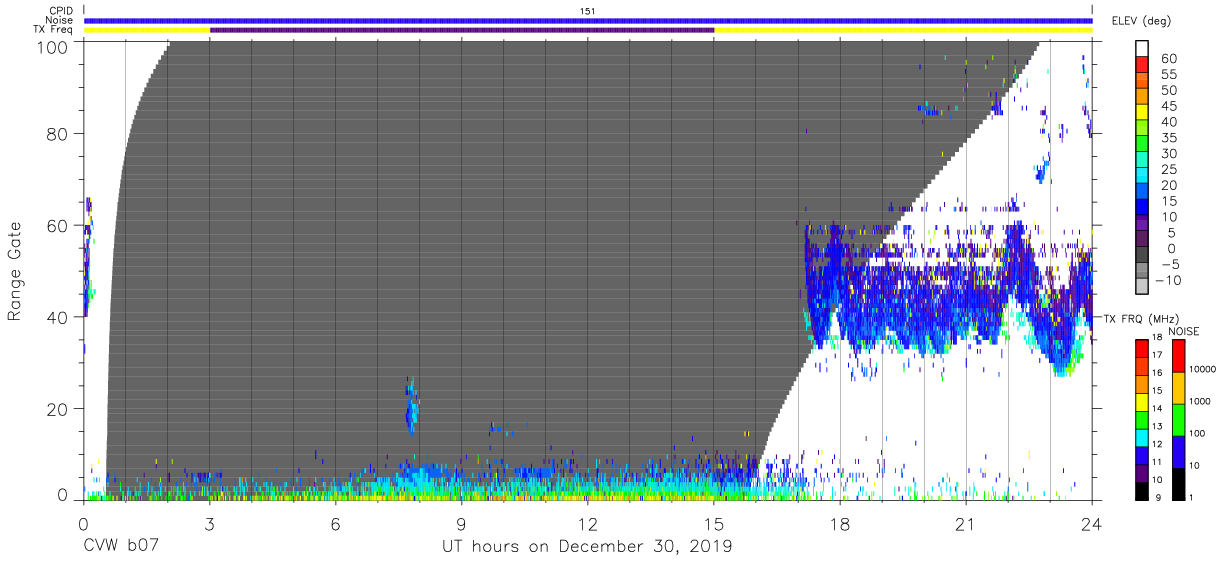
Task: Click the 100 label on NOISE colorbar
Action: pyautogui.click(x=1199, y=435)
